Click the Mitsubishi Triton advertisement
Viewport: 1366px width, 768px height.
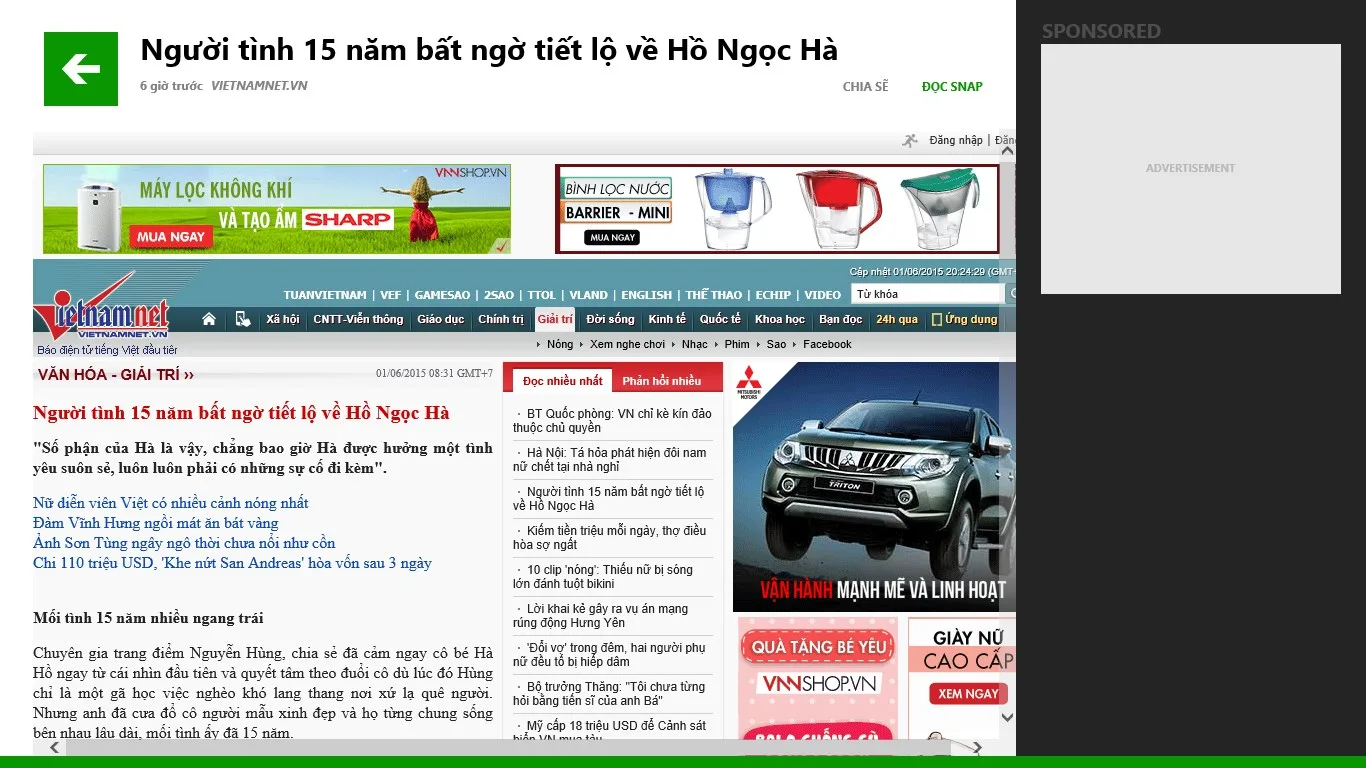coord(874,486)
